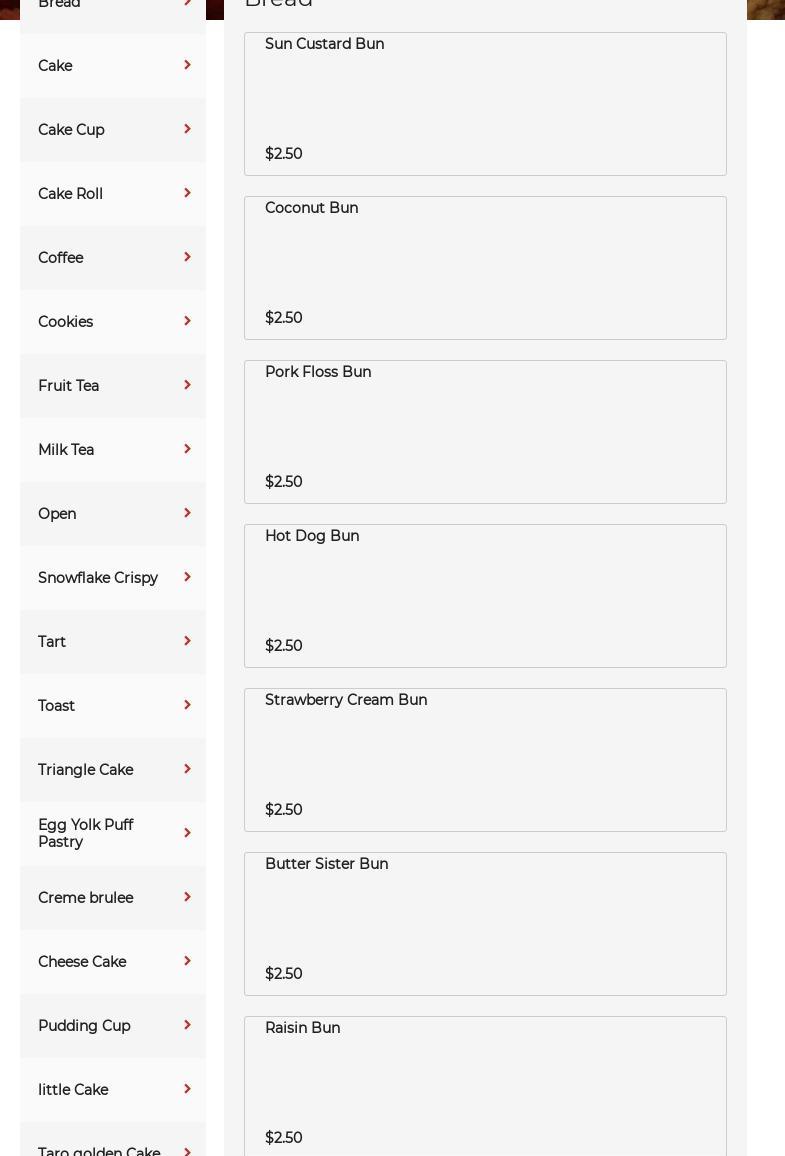Expand the Cake Roll category arrow
This screenshot has height=1156, width=785.
tap(187, 193)
